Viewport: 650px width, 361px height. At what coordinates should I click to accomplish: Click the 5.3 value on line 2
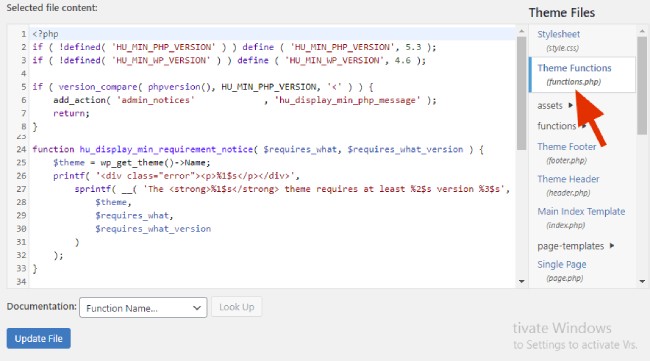(413, 47)
